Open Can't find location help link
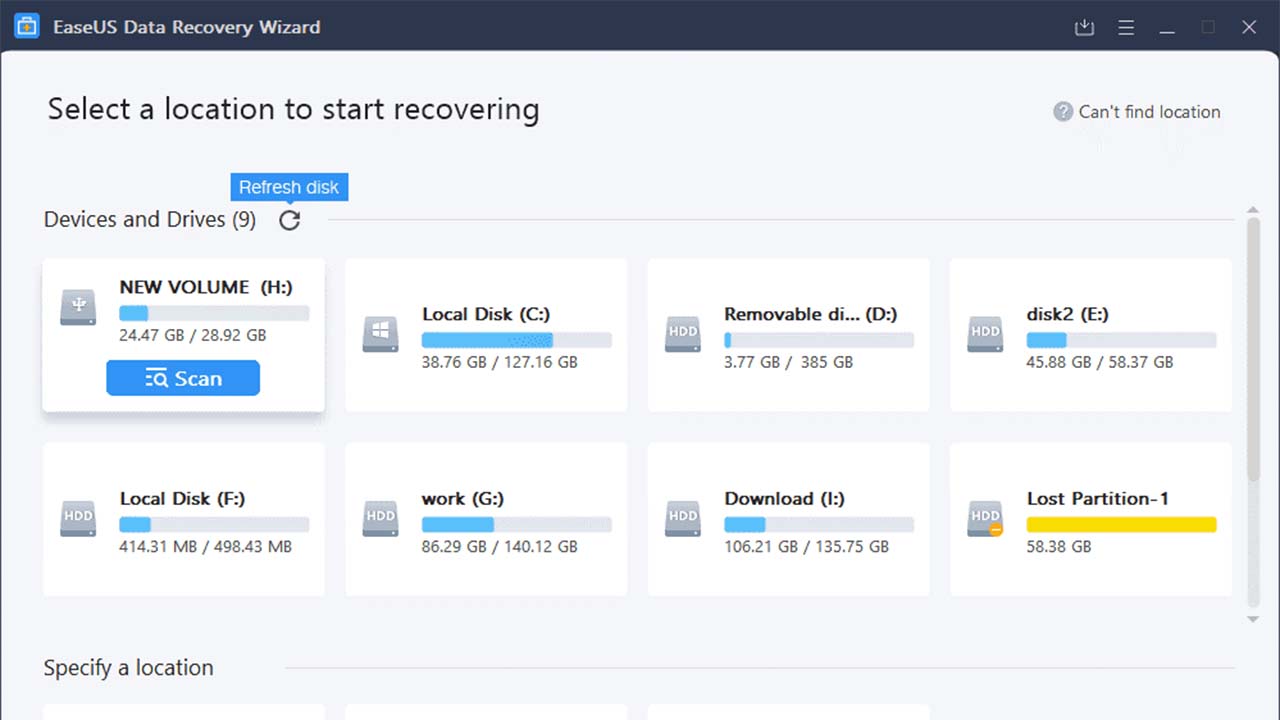The width and height of the screenshot is (1280, 720). [x=1149, y=112]
